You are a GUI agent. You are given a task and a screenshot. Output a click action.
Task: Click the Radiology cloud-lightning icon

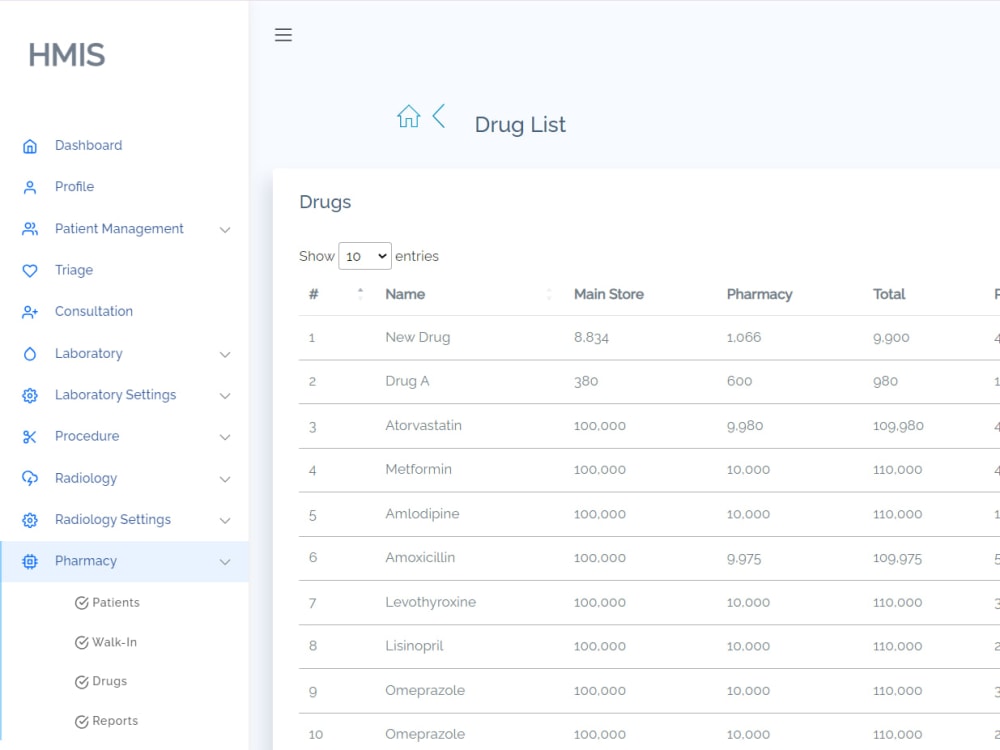pyautogui.click(x=30, y=478)
